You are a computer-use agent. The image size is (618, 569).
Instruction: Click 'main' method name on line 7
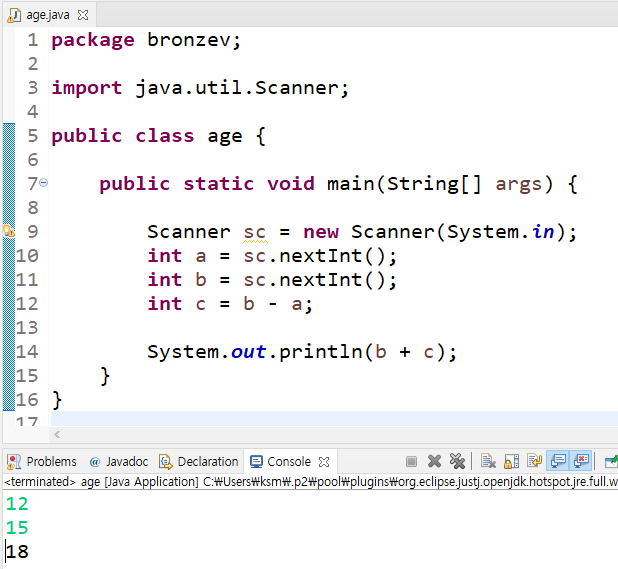coord(350,184)
